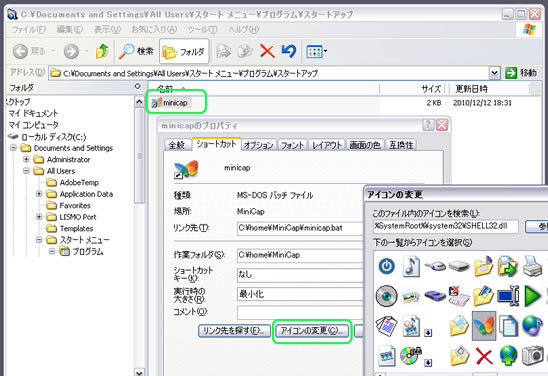Click the red X Delete toolbar icon

[x=267, y=52]
